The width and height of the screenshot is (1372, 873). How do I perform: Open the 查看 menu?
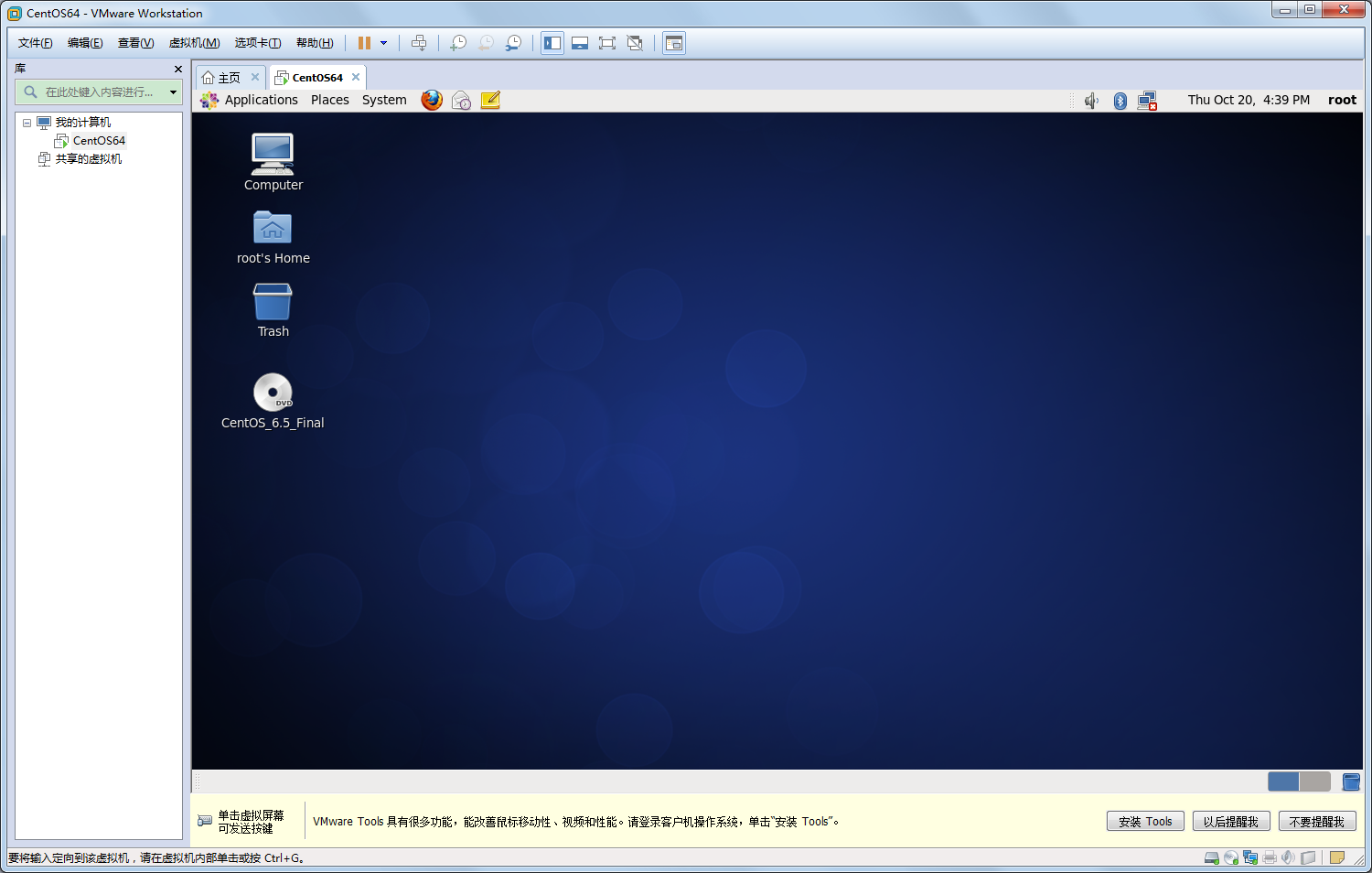point(135,43)
